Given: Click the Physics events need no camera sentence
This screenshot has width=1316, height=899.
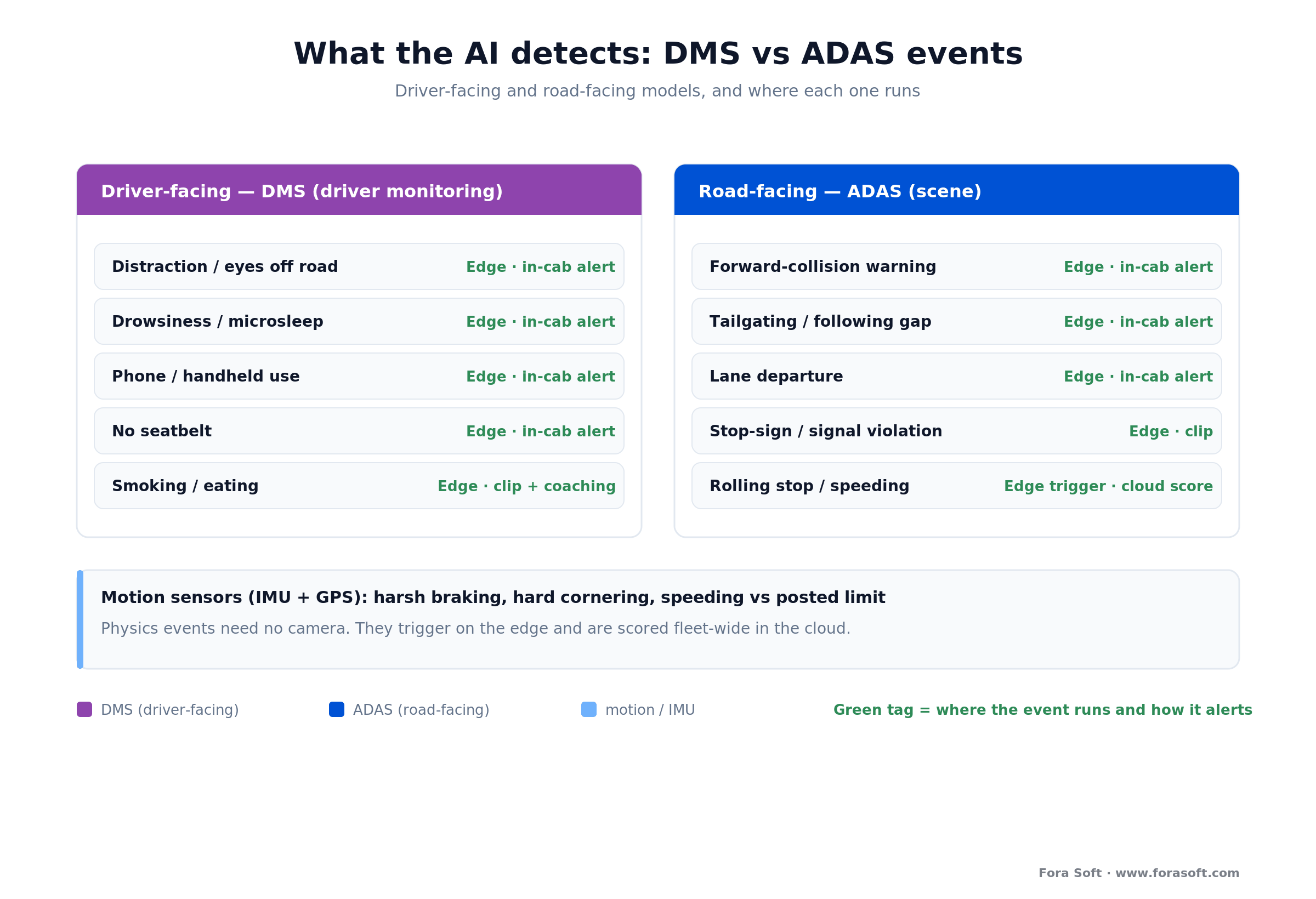Looking at the screenshot, I should point(475,629).
